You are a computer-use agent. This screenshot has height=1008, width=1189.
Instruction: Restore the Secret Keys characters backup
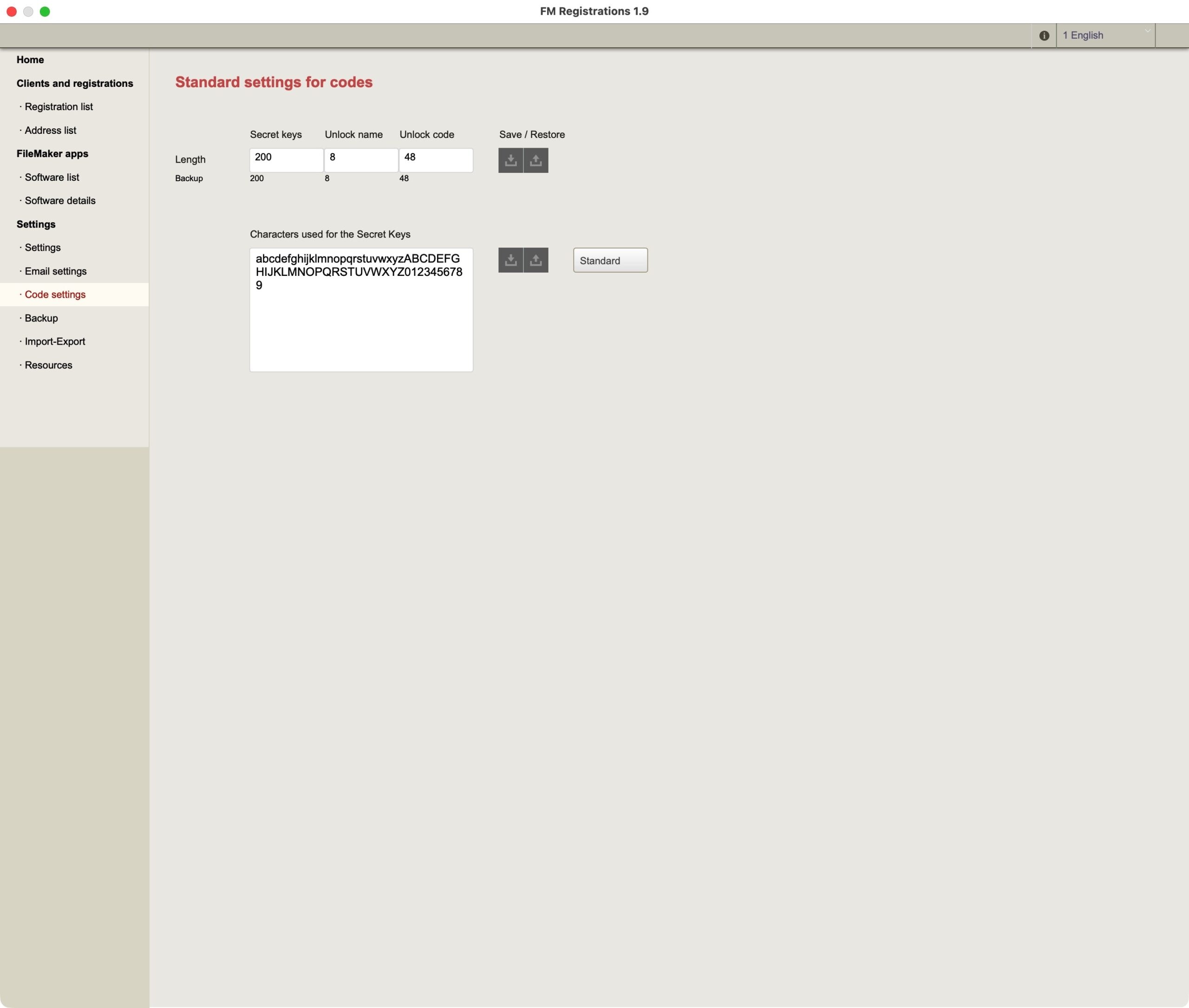(x=536, y=261)
